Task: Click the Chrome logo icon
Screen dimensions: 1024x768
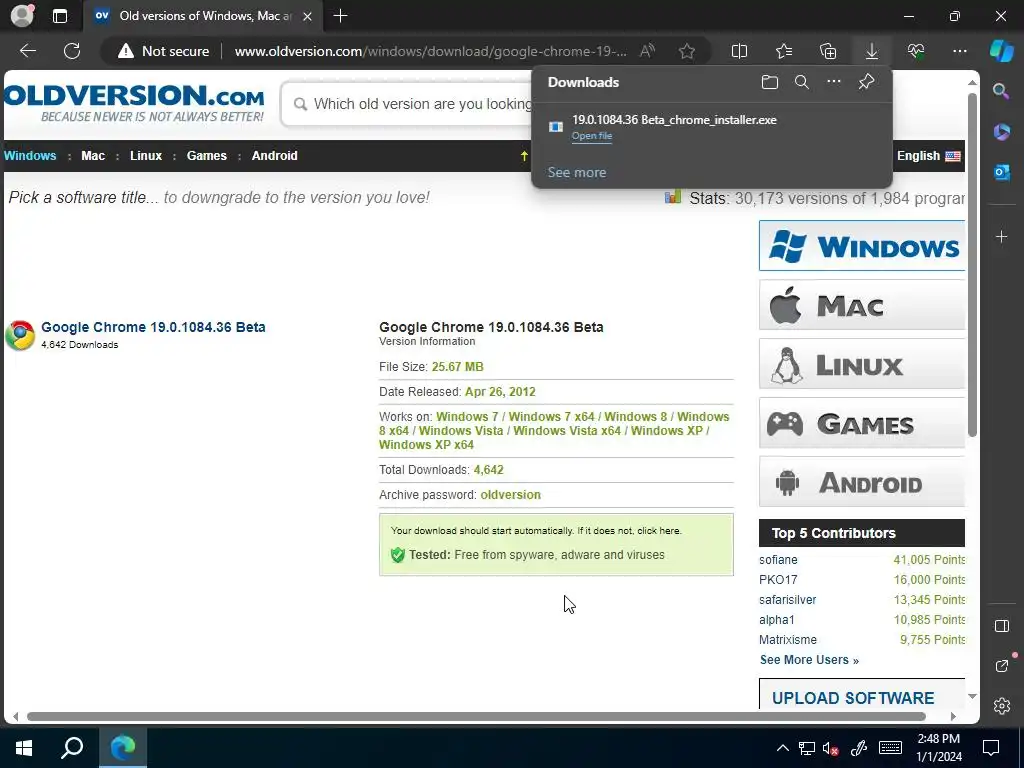Action: pyautogui.click(x=20, y=335)
